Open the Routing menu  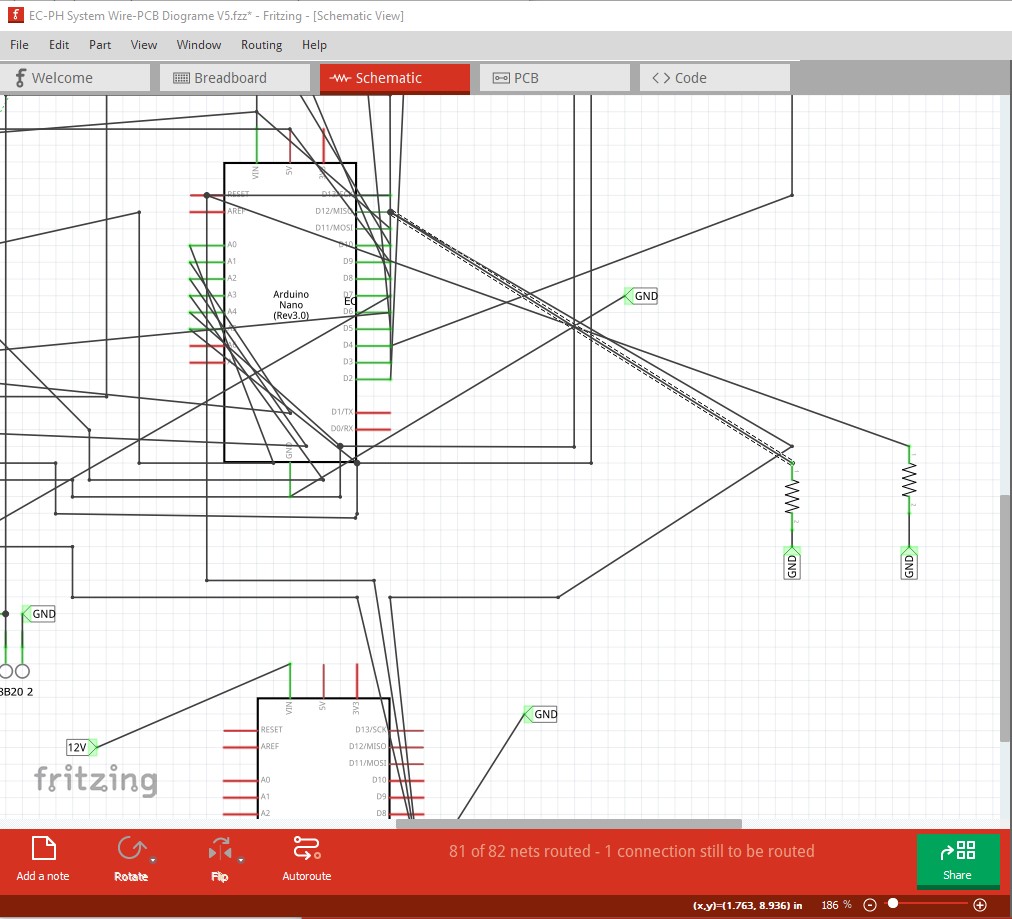(261, 44)
